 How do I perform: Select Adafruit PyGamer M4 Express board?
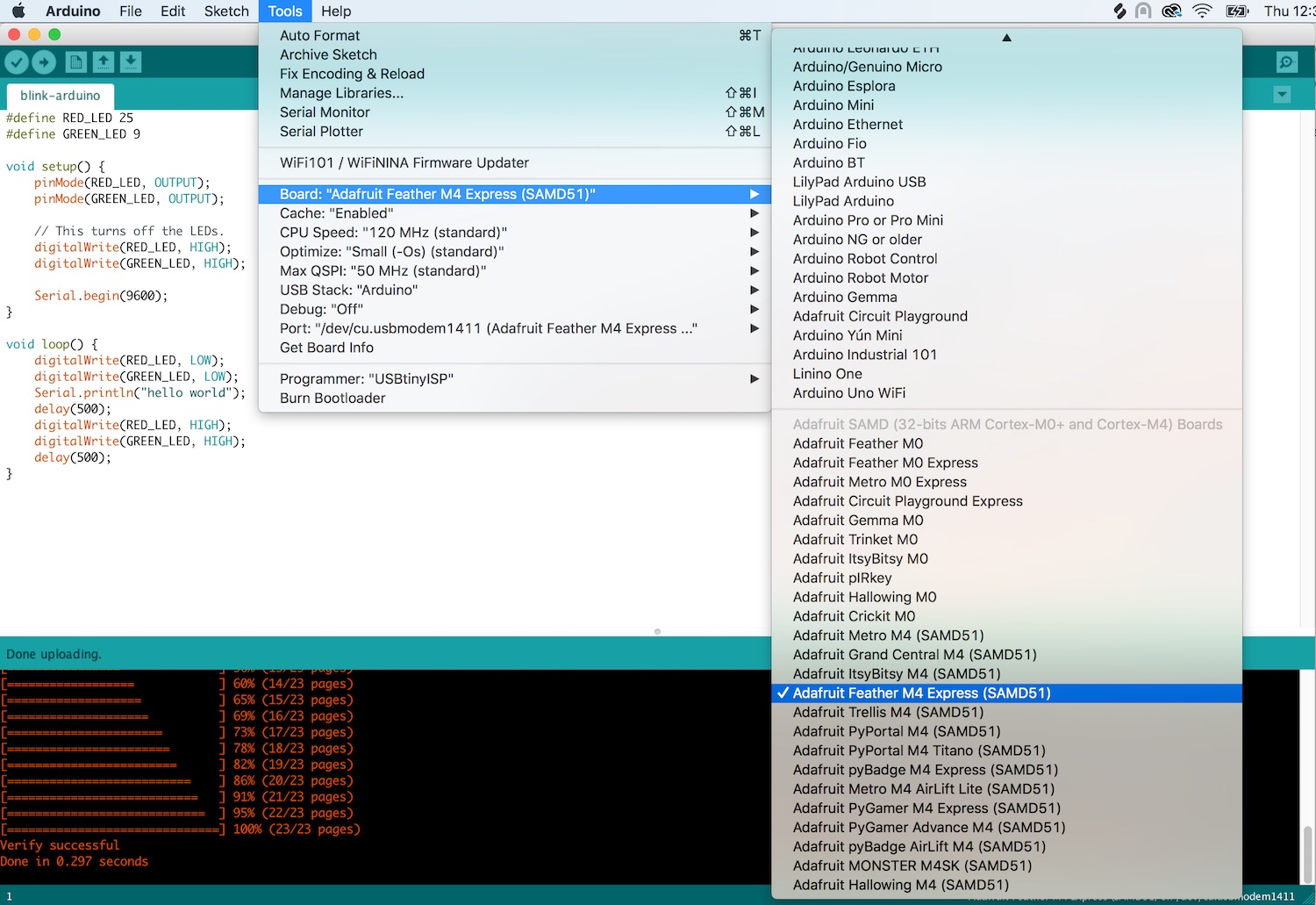(x=1007, y=808)
